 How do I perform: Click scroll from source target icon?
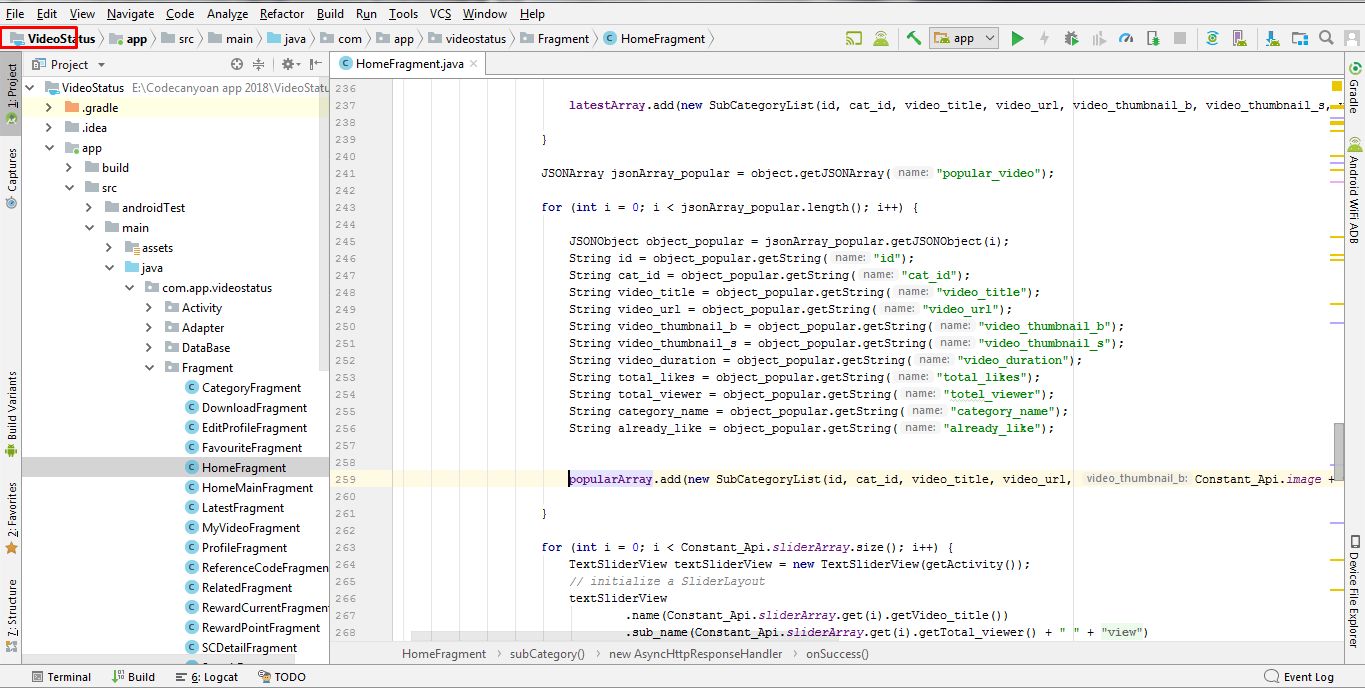tap(237, 64)
